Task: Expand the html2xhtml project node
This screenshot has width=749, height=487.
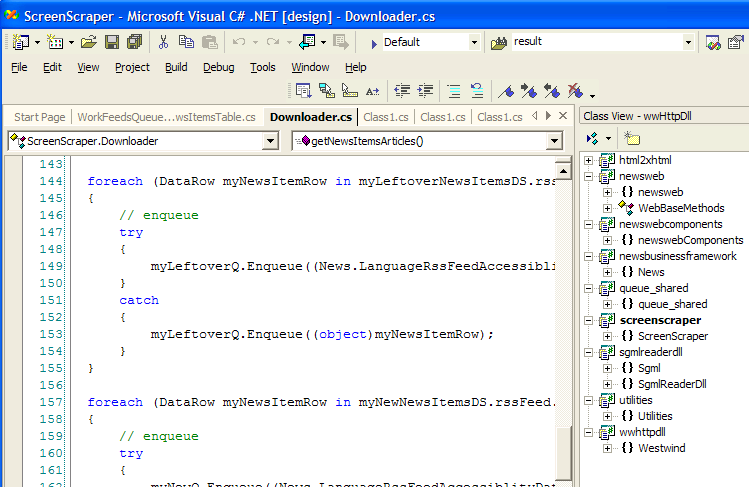Action: pos(589,160)
